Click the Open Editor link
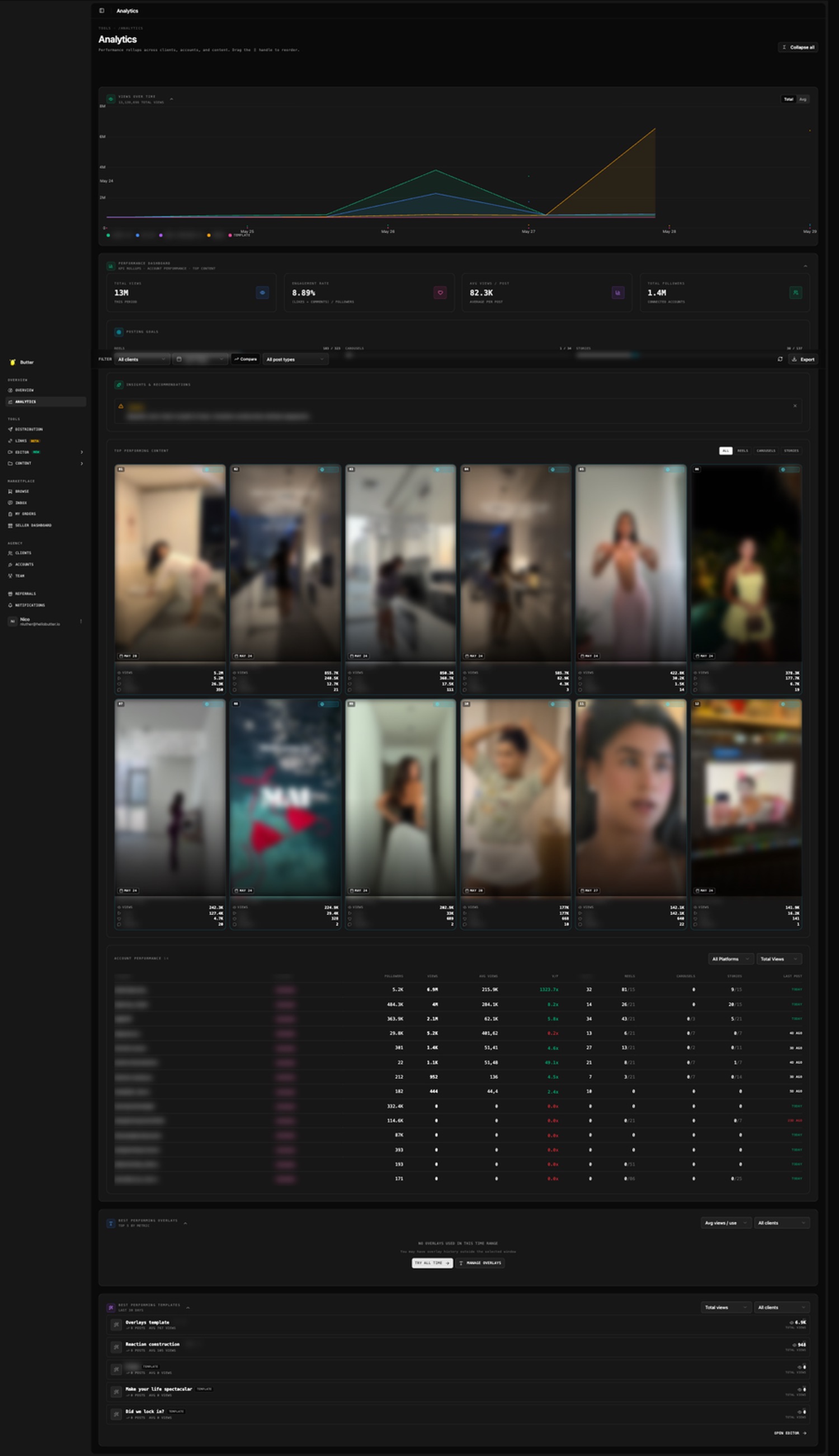Viewport: 839px width, 1456px height. 790,1433
